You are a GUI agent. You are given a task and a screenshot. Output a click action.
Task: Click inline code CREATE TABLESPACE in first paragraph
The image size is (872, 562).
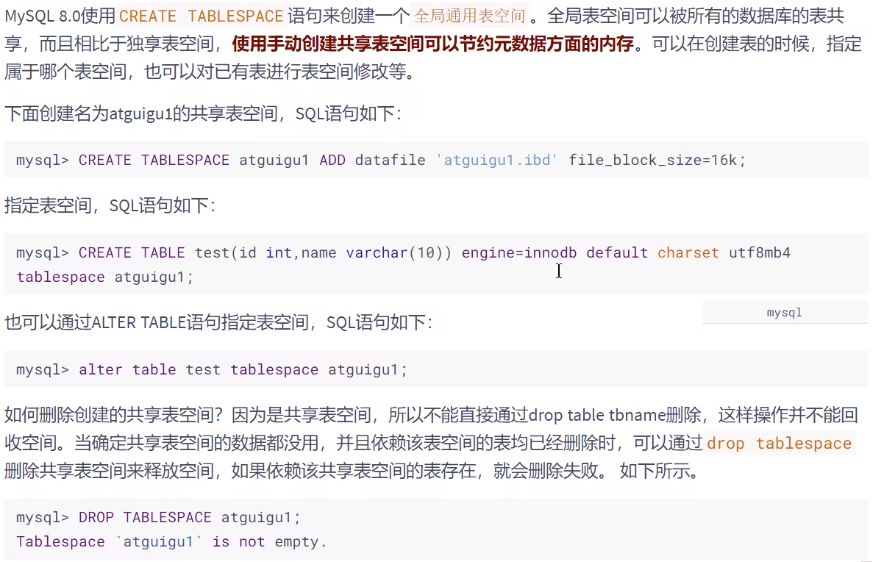tap(201, 16)
